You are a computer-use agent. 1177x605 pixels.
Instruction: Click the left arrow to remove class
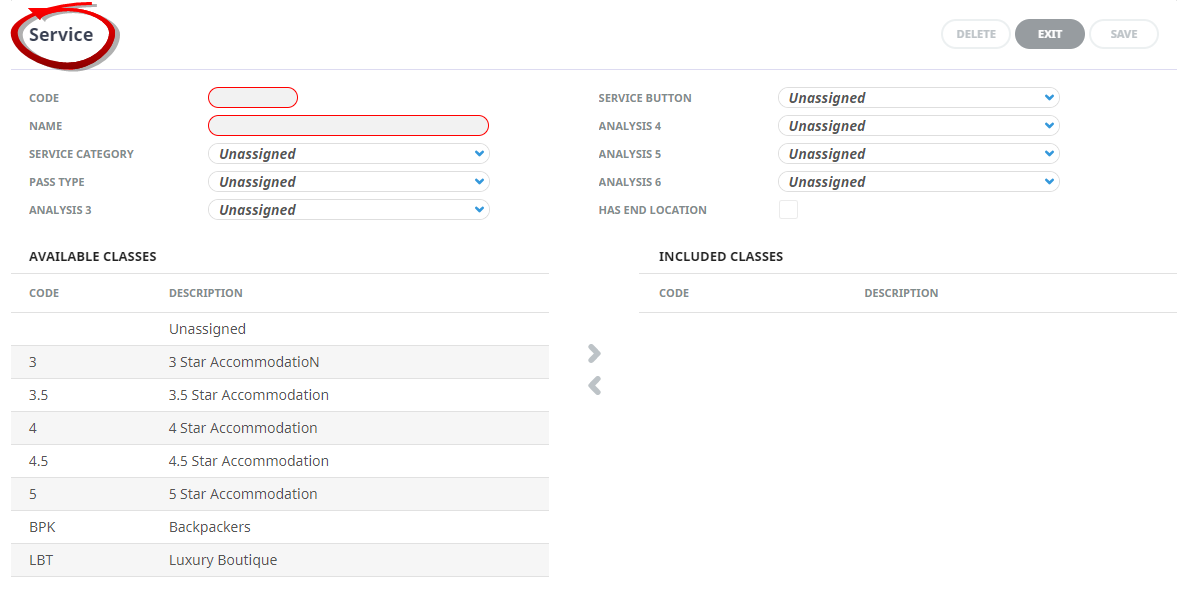594,385
